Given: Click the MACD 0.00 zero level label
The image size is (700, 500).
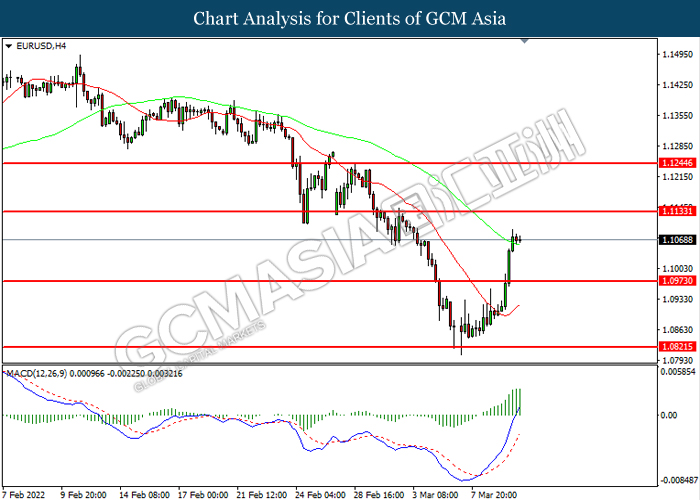Looking at the screenshot, I should click(669, 415).
